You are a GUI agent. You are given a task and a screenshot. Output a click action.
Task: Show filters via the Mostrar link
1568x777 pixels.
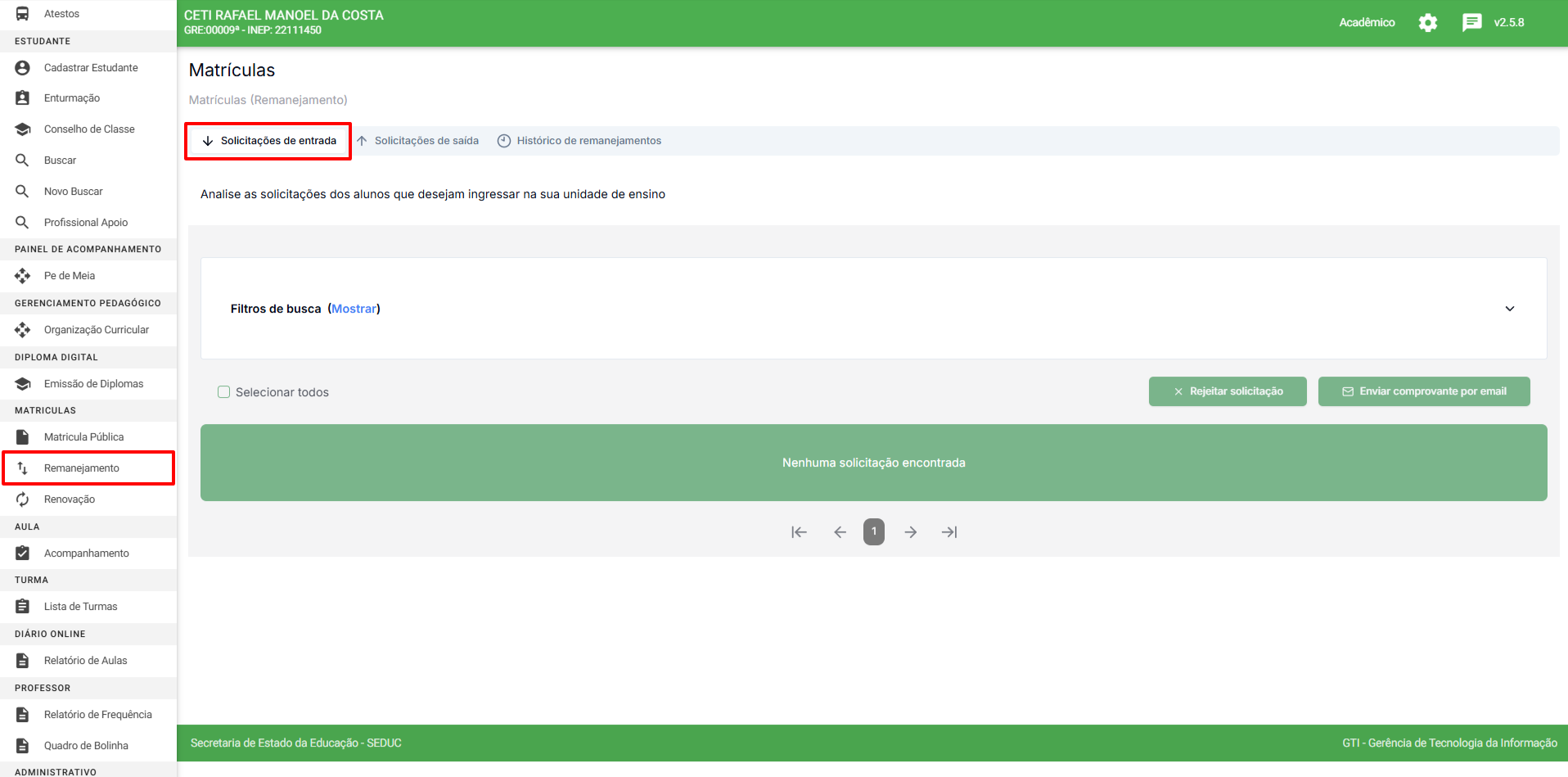click(x=354, y=309)
